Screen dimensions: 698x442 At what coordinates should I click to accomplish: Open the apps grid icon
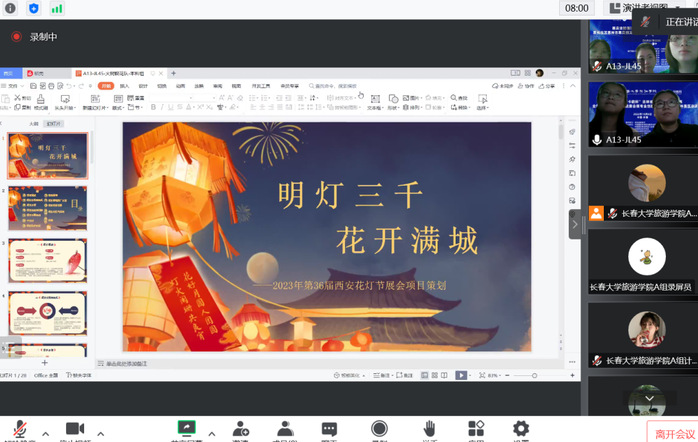coord(476,429)
